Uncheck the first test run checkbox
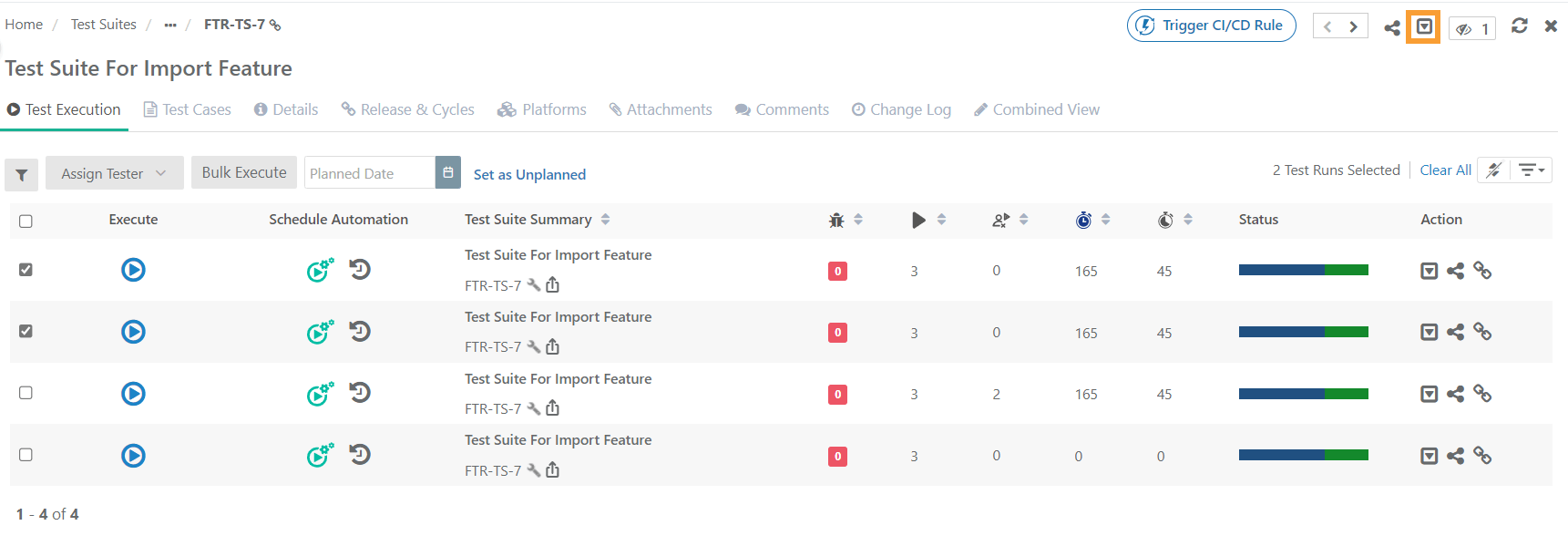 (x=26, y=270)
